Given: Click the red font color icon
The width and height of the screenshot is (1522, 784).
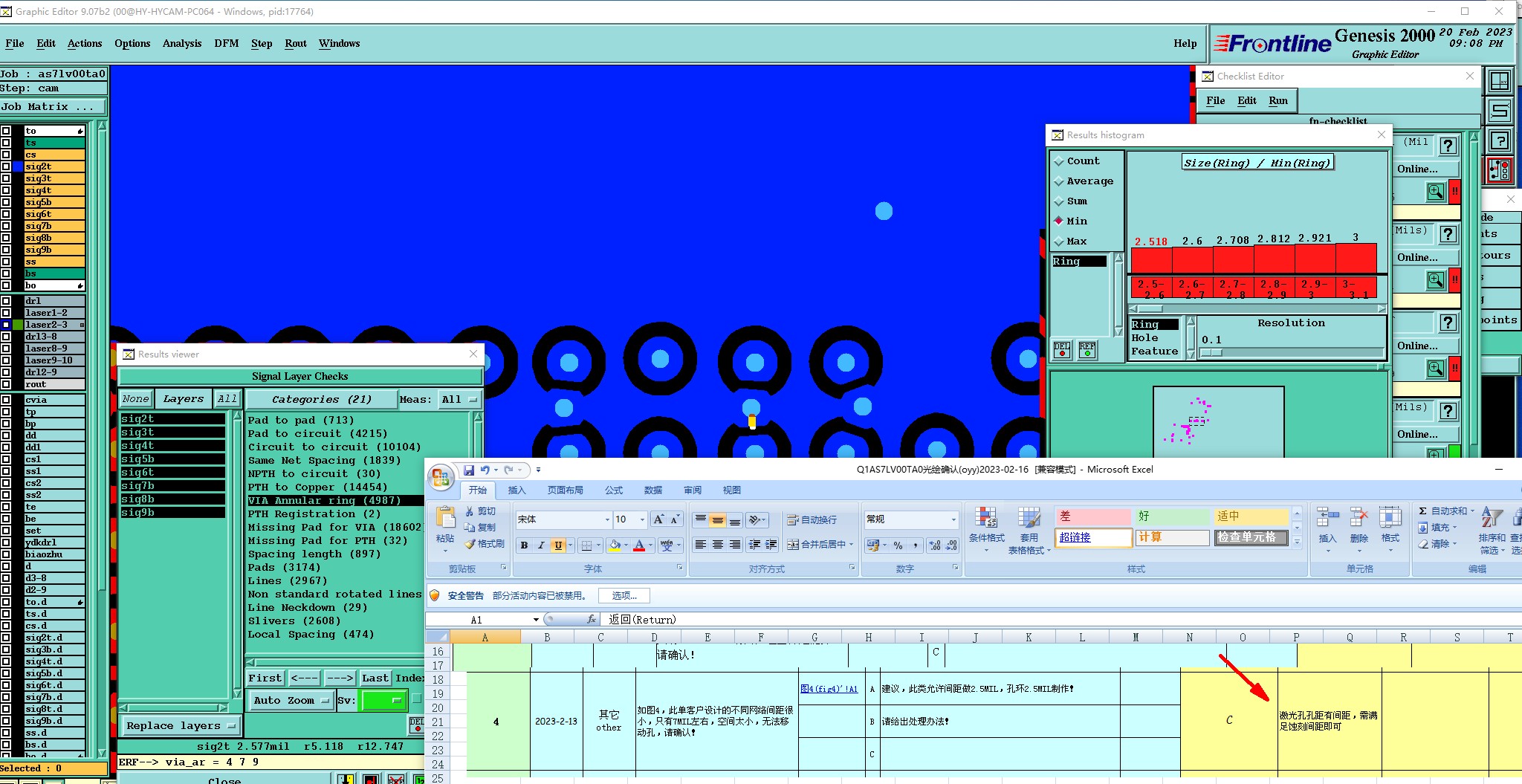Looking at the screenshot, I should (639, 545).
